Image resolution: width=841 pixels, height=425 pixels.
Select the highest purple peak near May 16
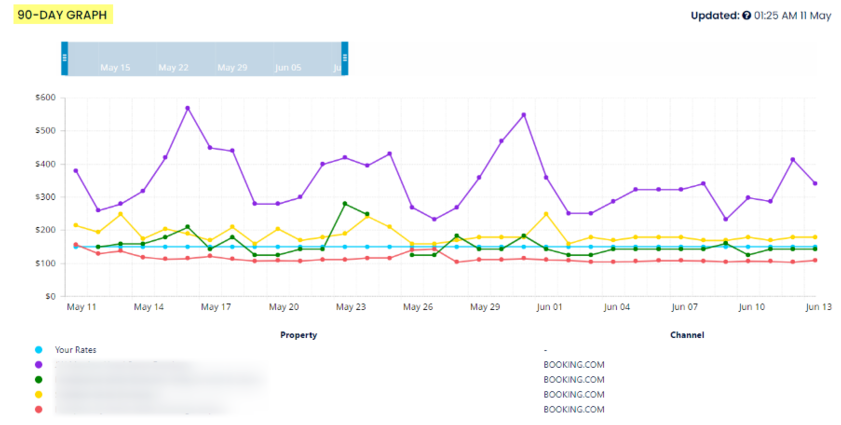pos(187,108)
